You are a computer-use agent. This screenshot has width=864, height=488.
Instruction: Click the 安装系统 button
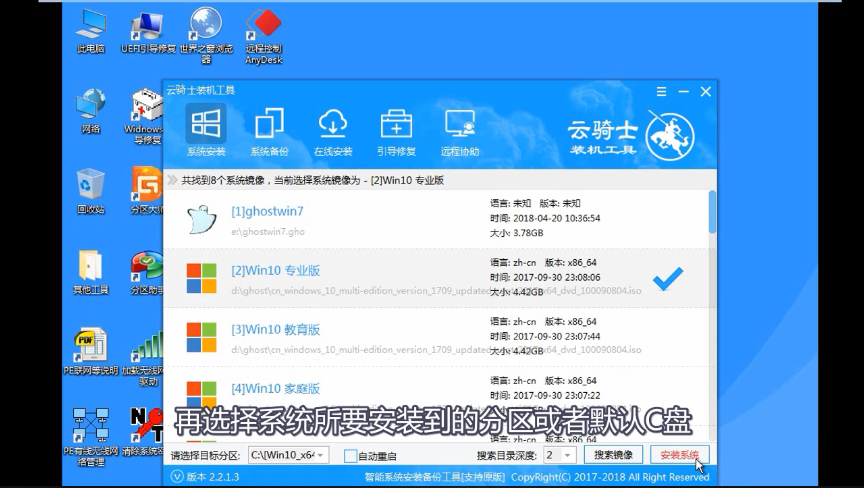pos(679,455)
